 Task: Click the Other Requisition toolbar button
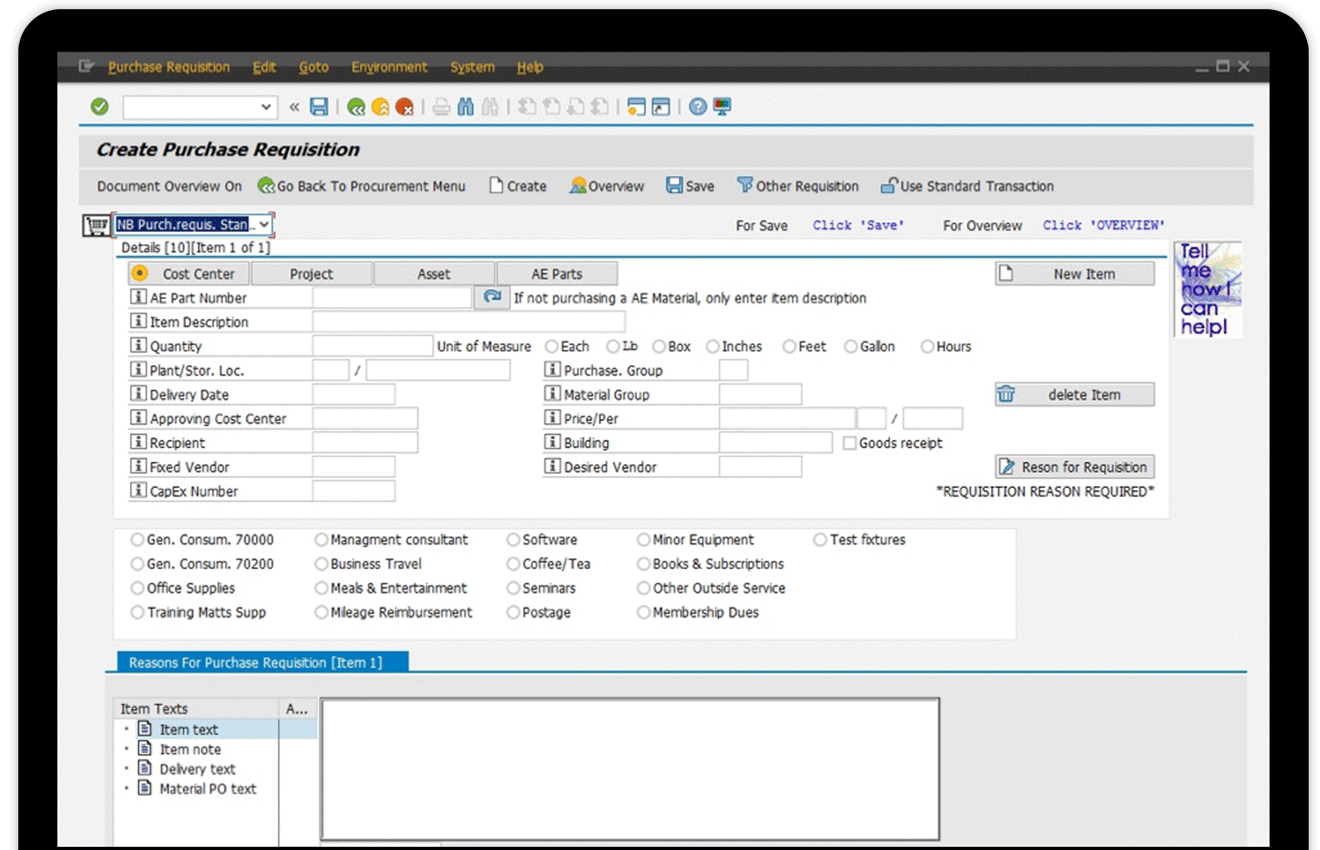(x=798, y=186)
